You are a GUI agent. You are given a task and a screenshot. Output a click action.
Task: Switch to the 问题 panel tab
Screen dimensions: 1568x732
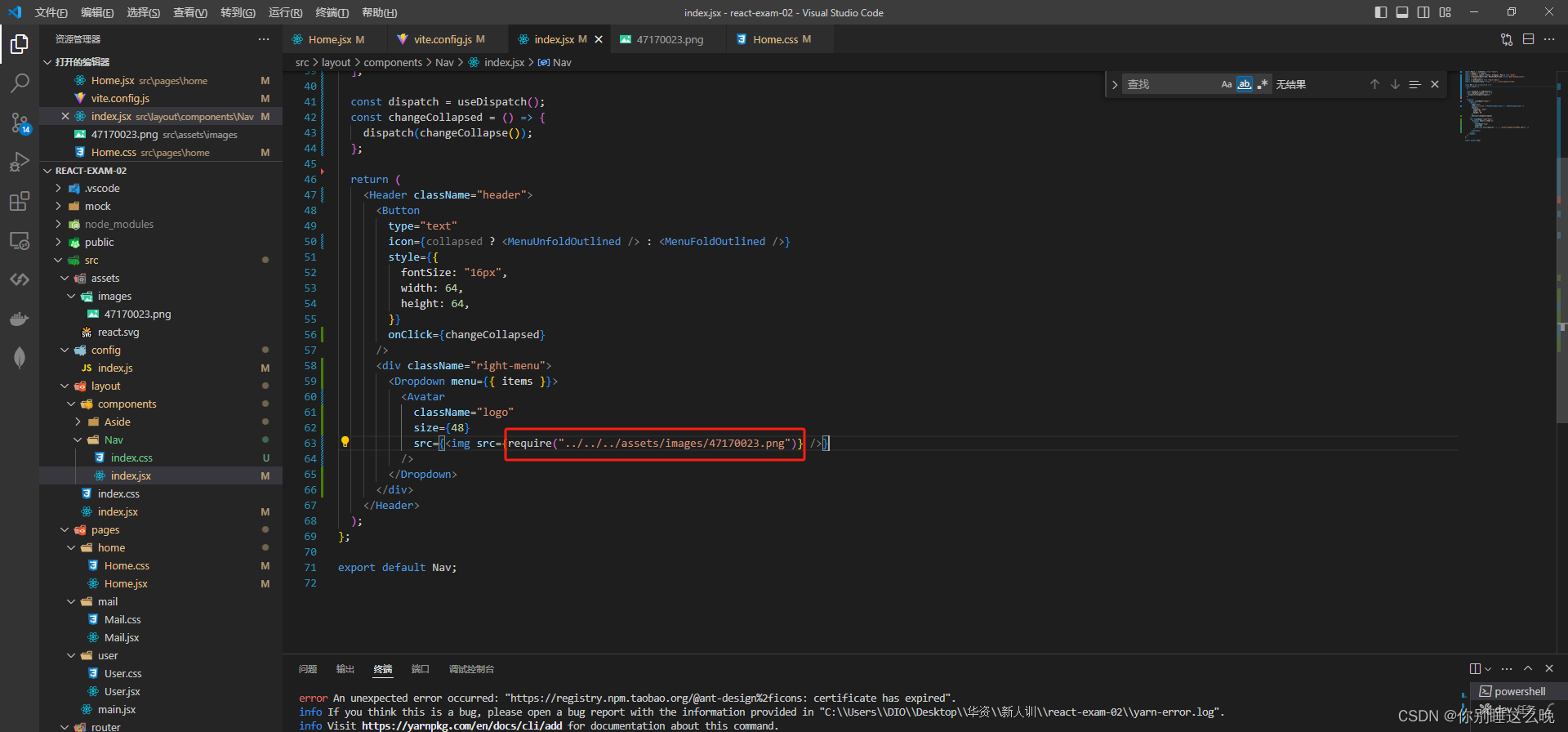tap(308, 669)
